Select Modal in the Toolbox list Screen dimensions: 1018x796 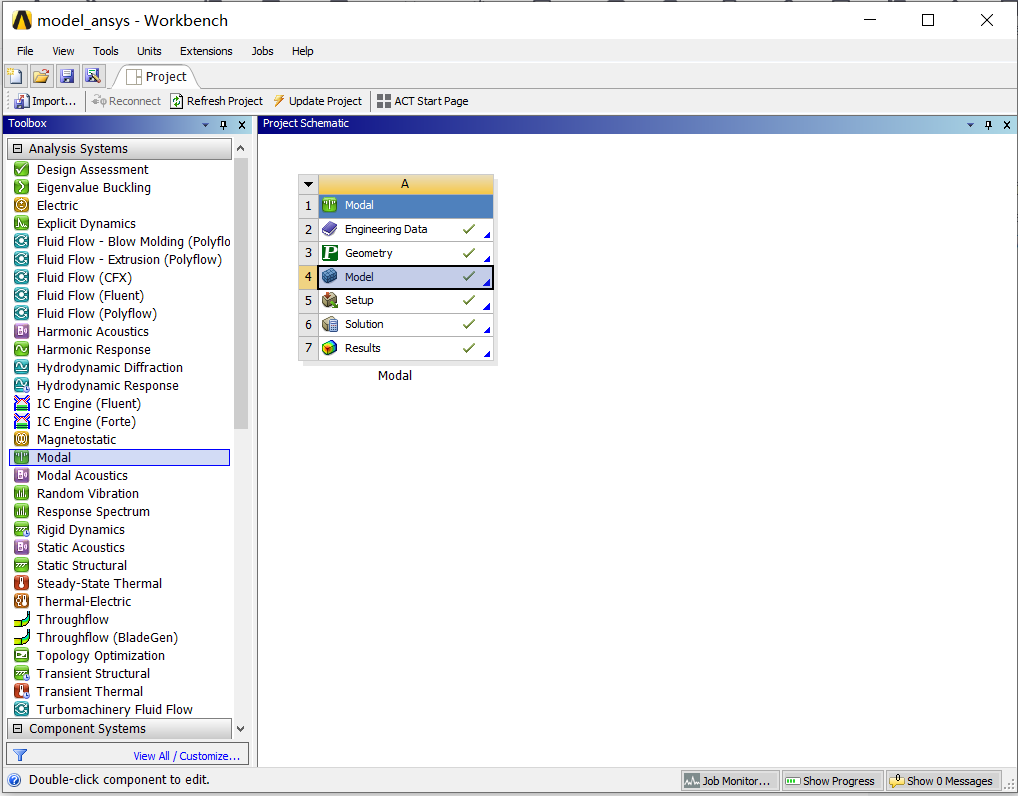[119, 458]
